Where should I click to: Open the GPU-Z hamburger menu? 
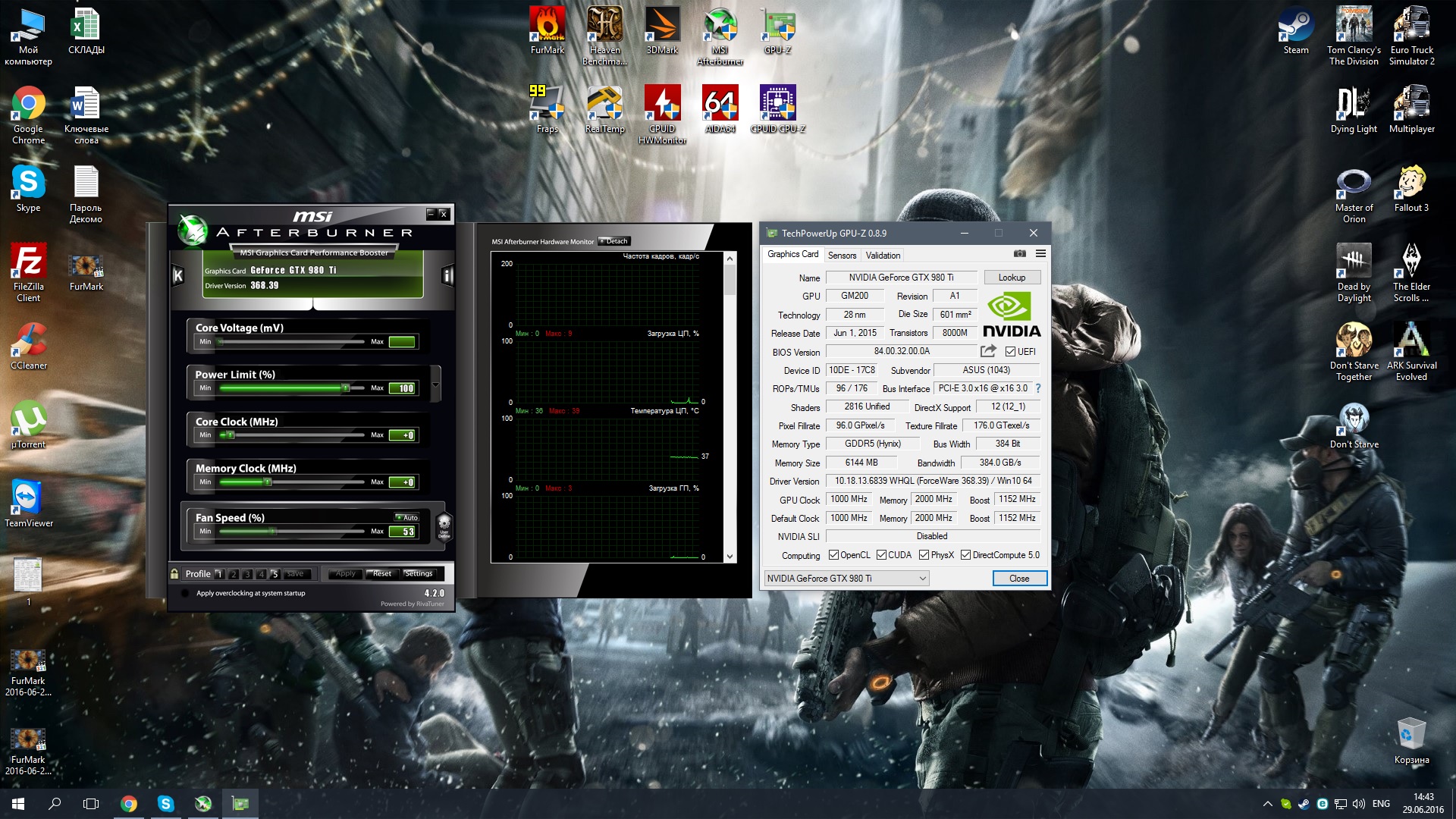1040,254
